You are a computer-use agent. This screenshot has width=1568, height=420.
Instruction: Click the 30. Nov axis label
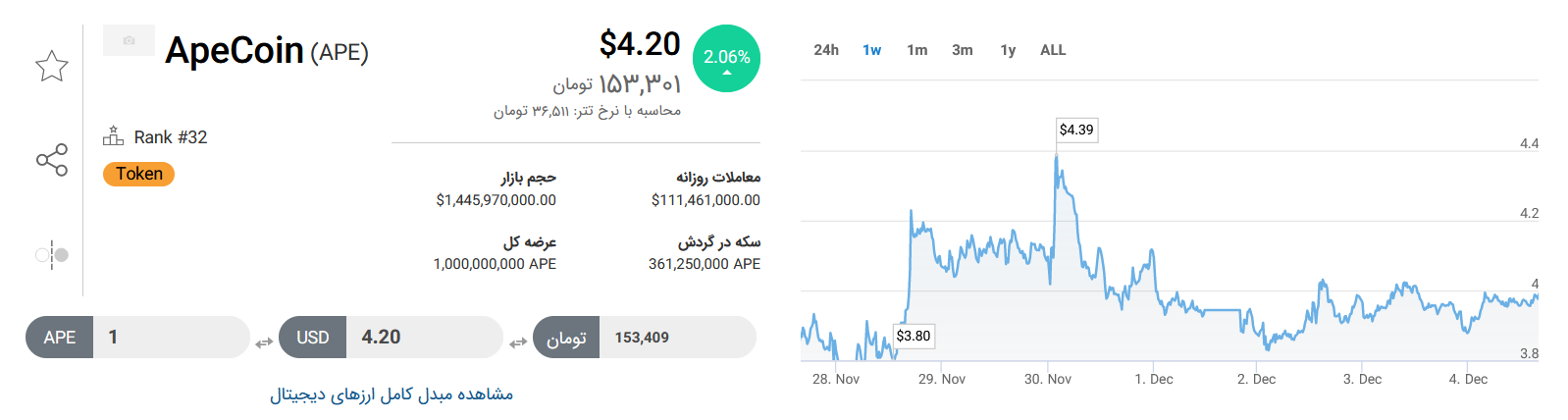click(x=1048, y=379)
